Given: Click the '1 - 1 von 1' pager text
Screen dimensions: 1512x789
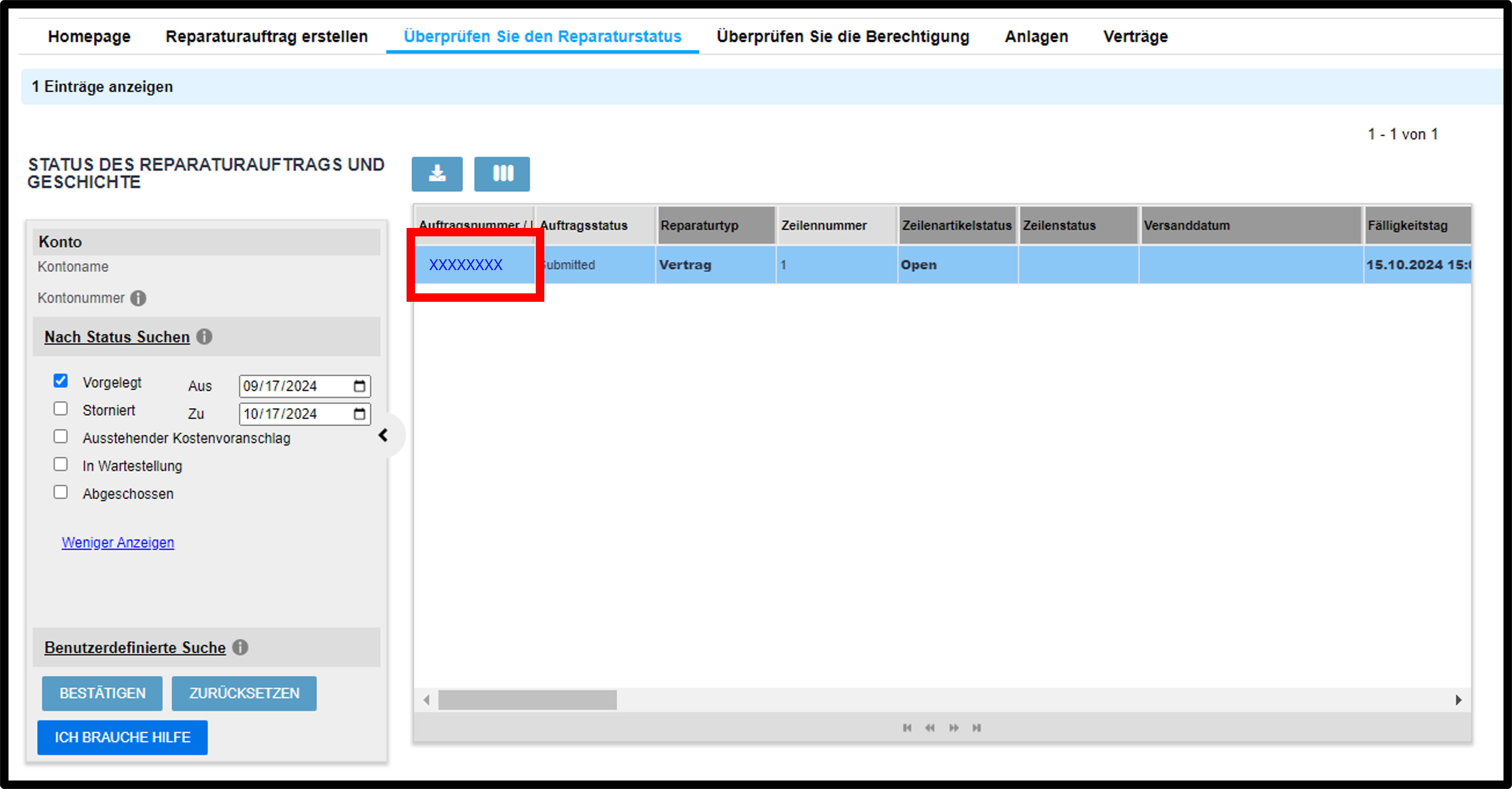Looking at the screenshot, I should coord(1403,134).
